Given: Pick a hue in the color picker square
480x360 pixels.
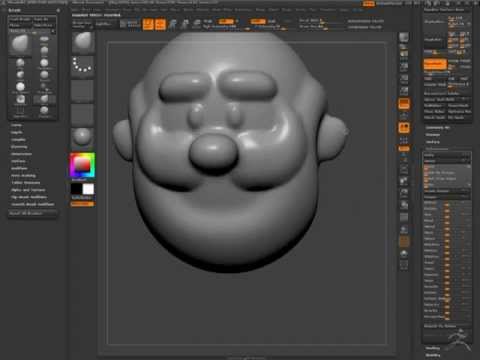Looking at the screenshot, I should point(82,165).
